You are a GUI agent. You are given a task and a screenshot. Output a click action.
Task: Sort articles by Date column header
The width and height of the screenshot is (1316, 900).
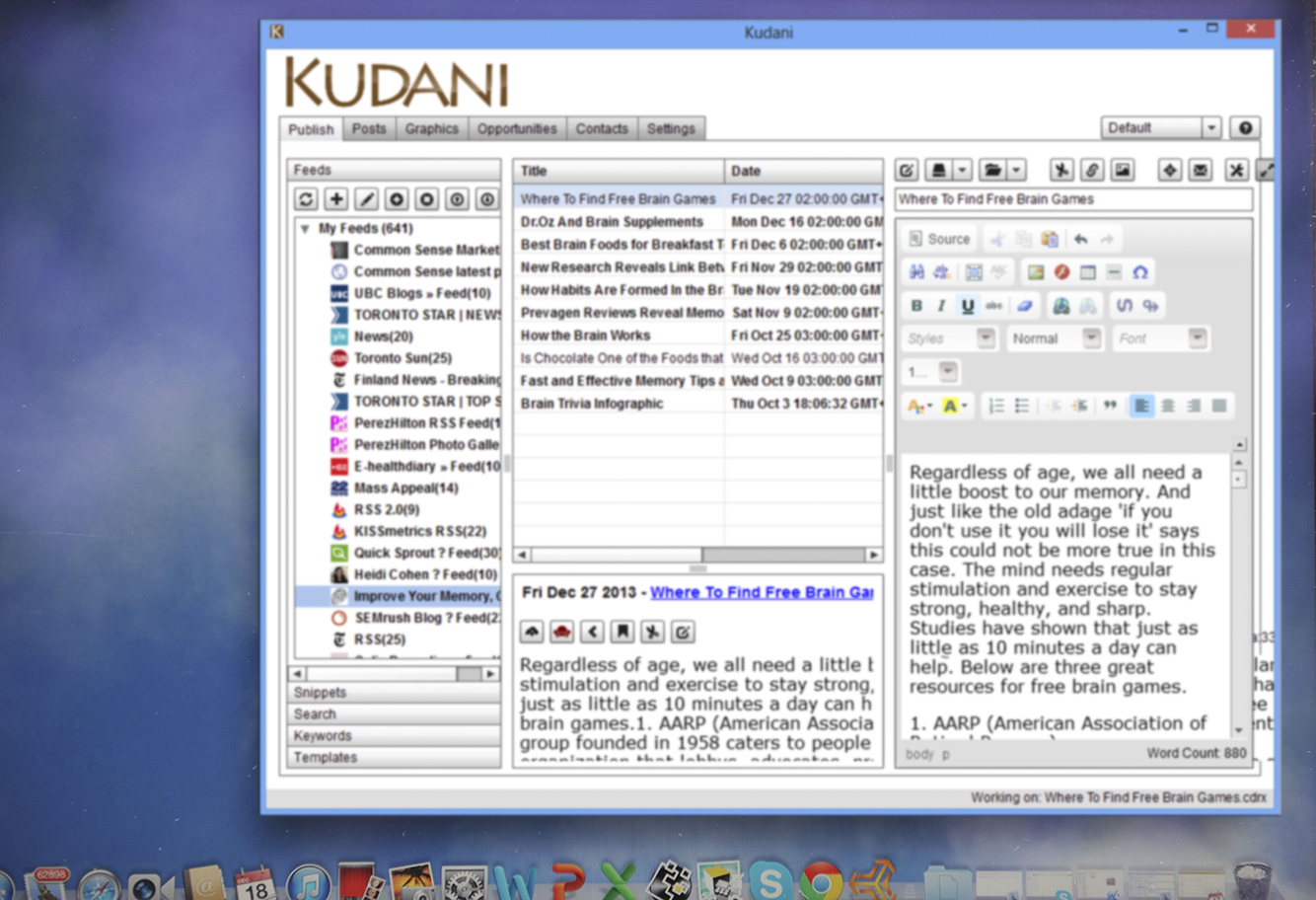pos(803,171)
